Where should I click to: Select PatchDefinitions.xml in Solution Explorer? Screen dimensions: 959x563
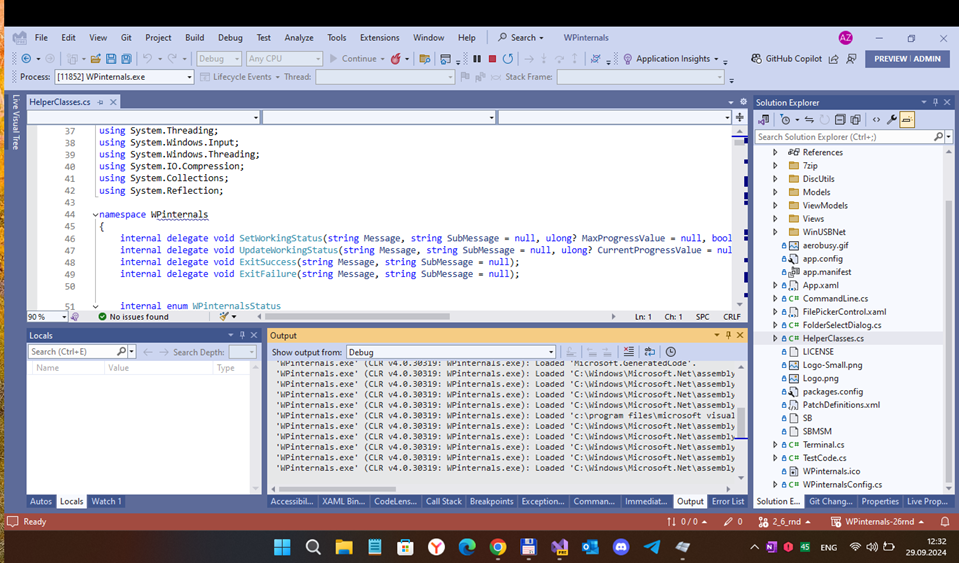coord(841,405)
